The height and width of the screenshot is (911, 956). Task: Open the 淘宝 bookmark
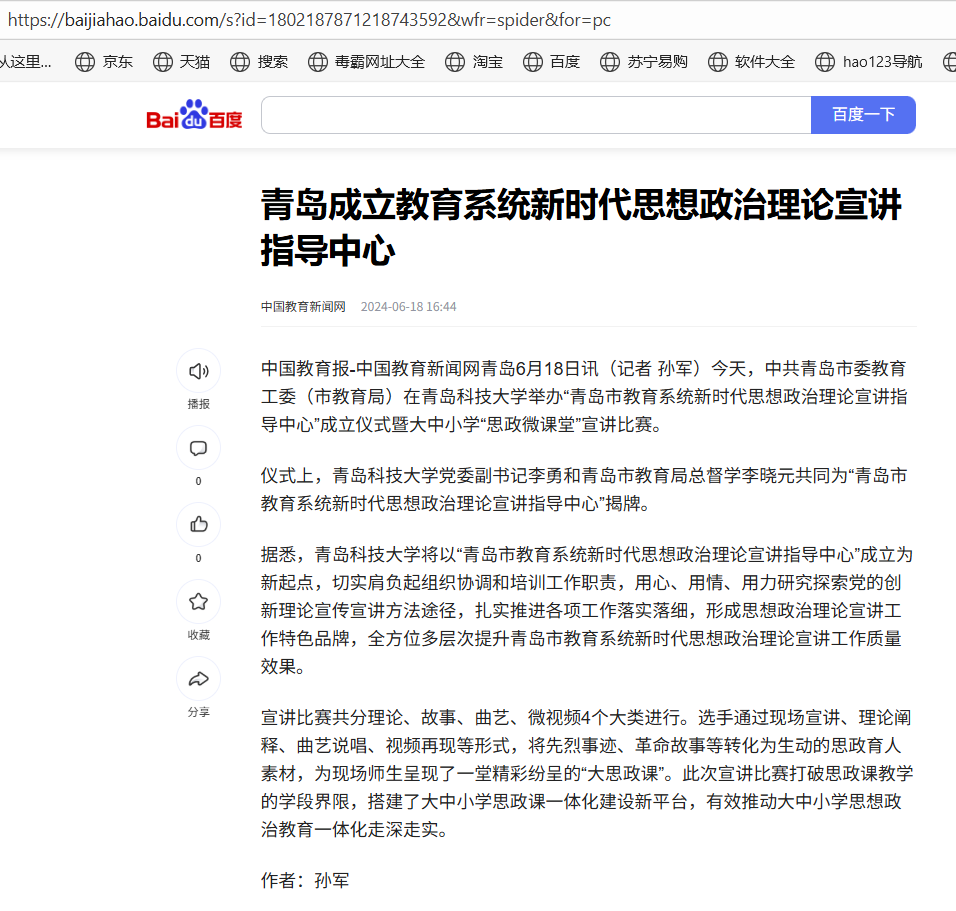(475, 61)
